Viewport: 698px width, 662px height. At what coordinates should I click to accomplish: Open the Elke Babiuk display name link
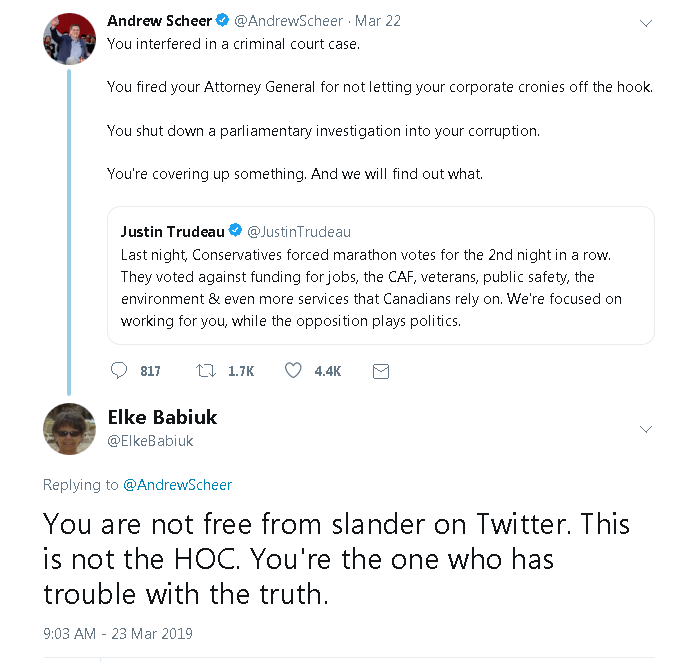click(x=161, y=417)
